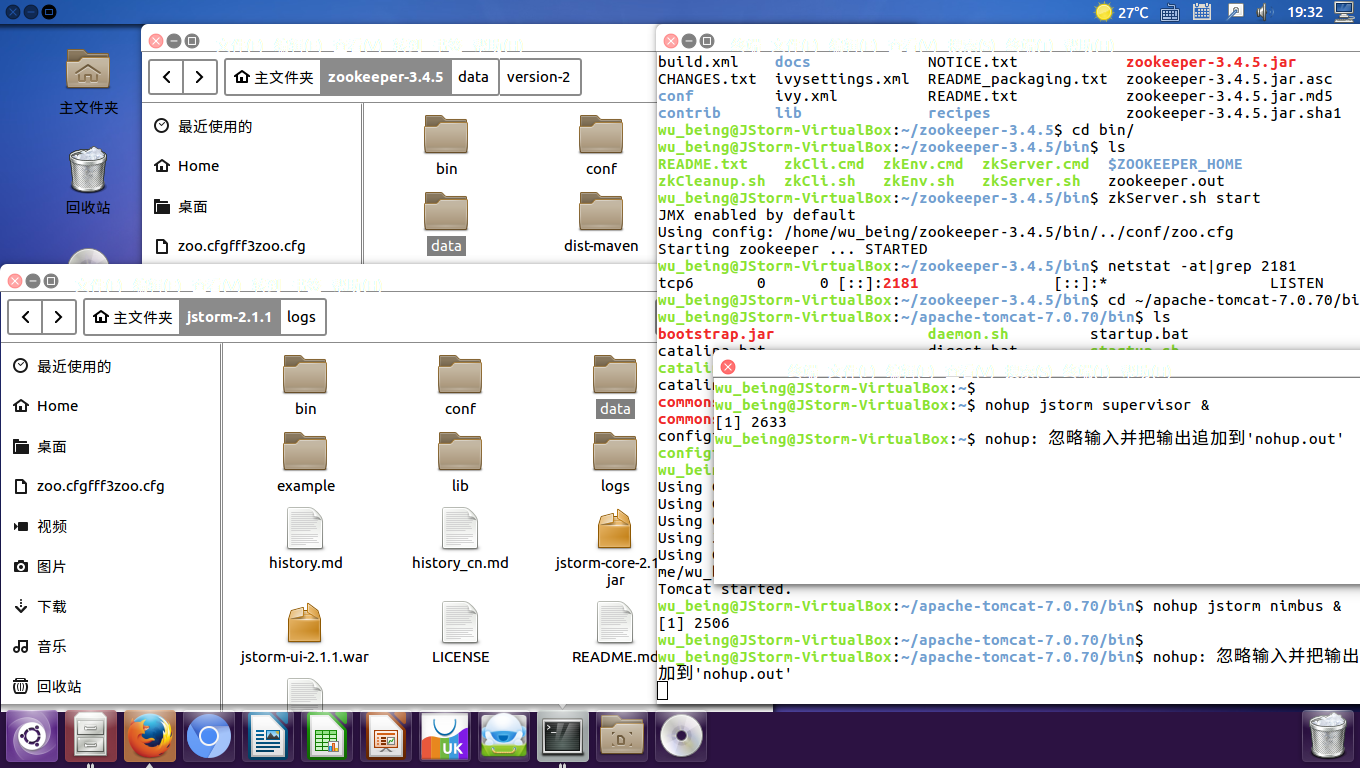The height and width of the screenshot is (768, 1360).
Task: Select the LICENSE file in jstorm window
Action: point(460,634)
